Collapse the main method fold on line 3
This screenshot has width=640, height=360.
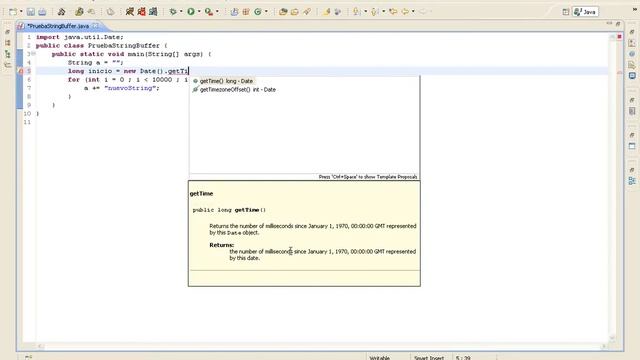33,54
